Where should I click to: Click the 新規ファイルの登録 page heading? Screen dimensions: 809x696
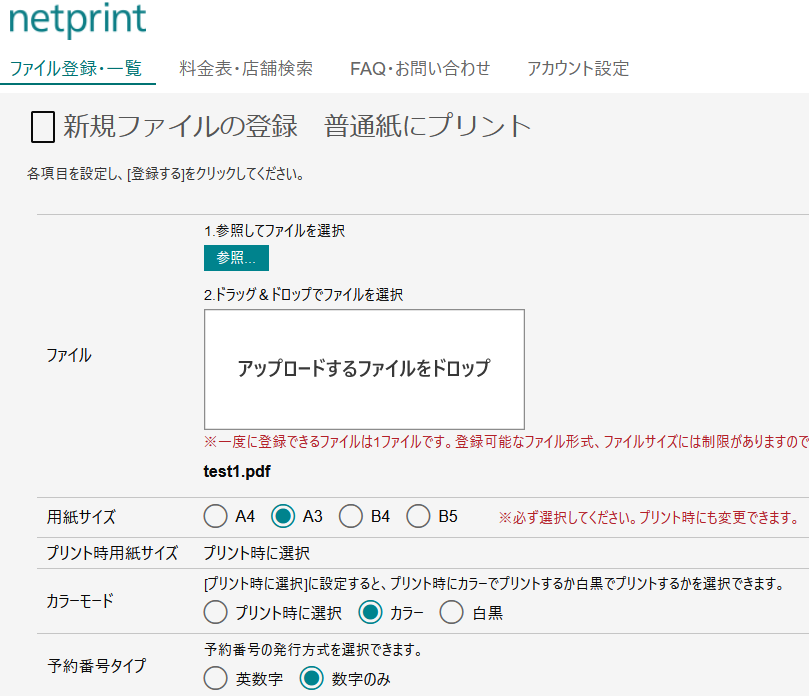[x=181, y=127]
